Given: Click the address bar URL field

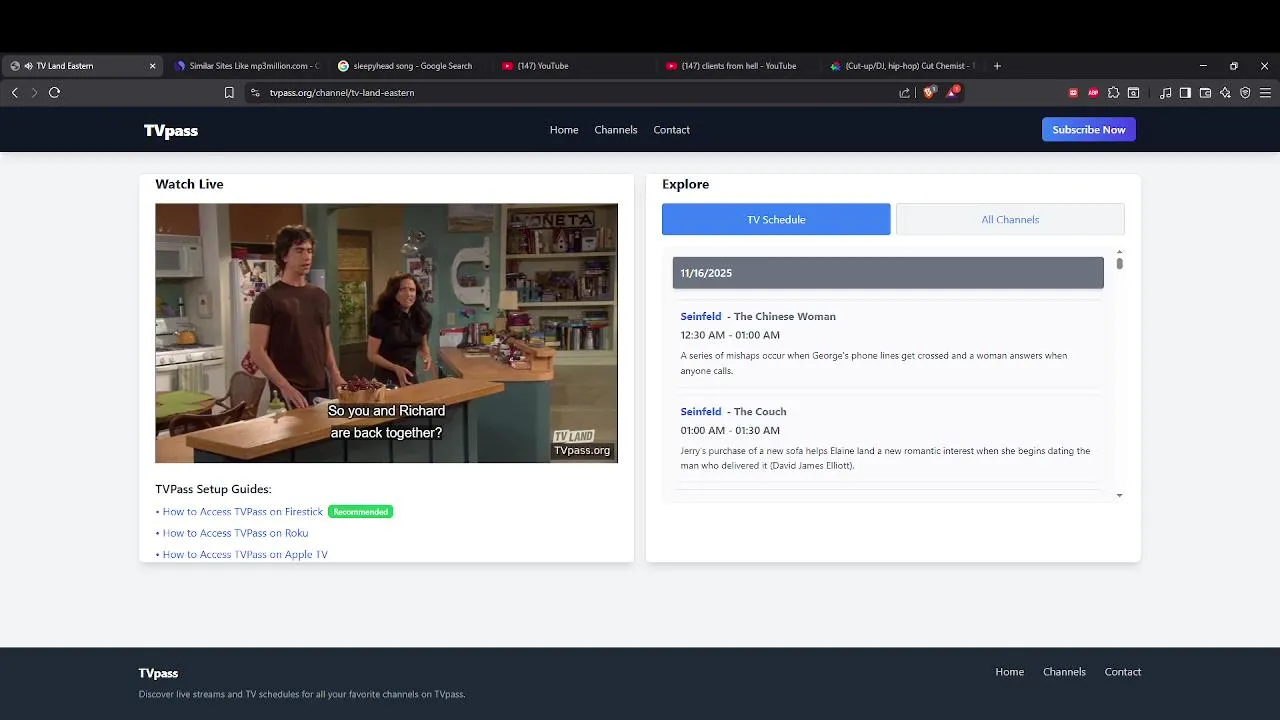Looking at the screenshot, I should pos(580,92).
